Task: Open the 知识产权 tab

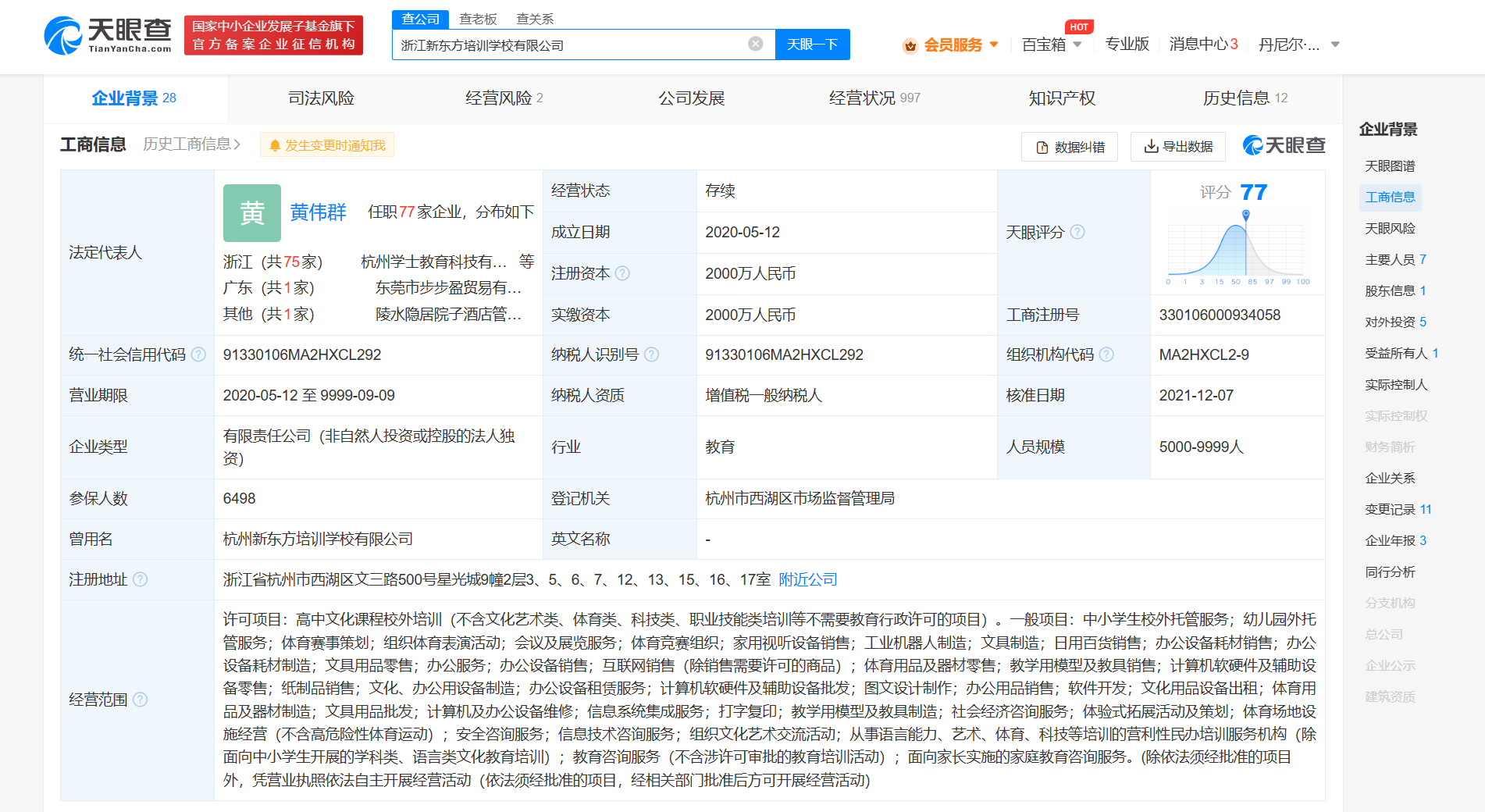Action: (1062, 98)
